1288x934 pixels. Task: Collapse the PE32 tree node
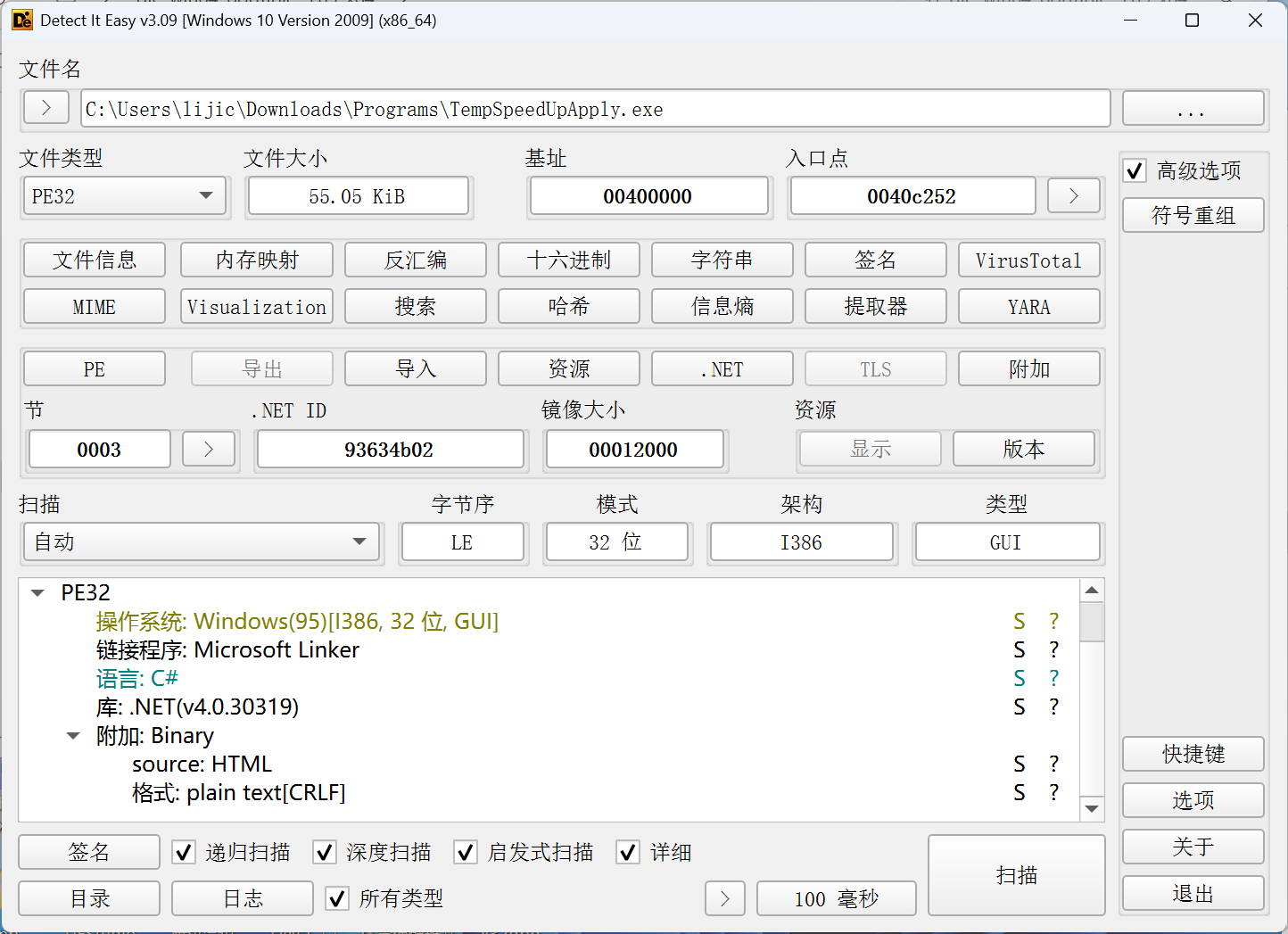point(37,592)
